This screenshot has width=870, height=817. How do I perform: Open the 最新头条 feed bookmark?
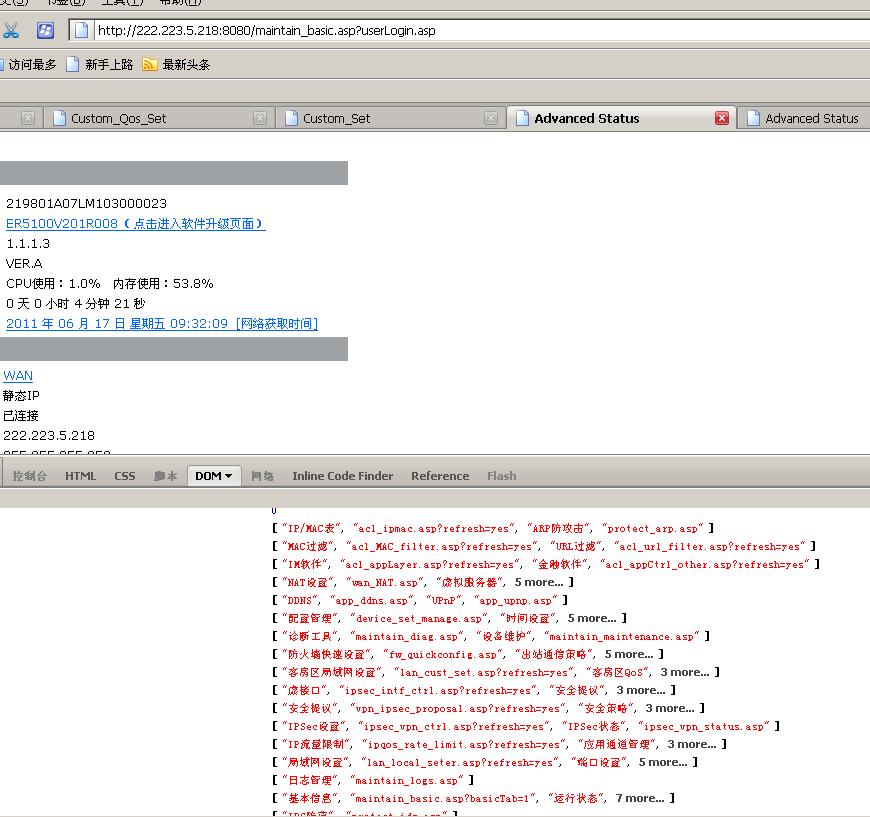[x=176, y=65]
